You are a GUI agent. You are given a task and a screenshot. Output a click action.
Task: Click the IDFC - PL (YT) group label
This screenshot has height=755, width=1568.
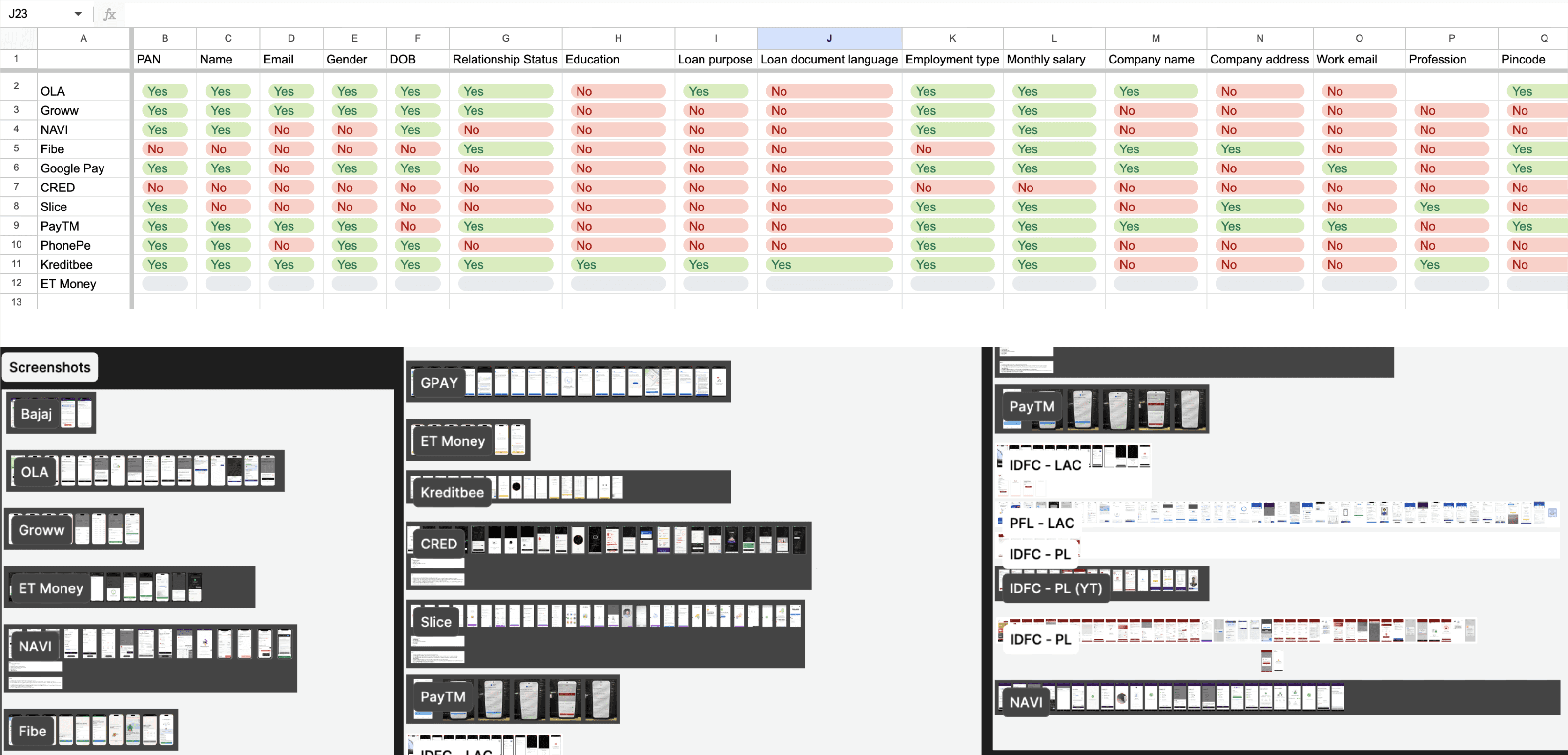click(x=1055, y=589)
